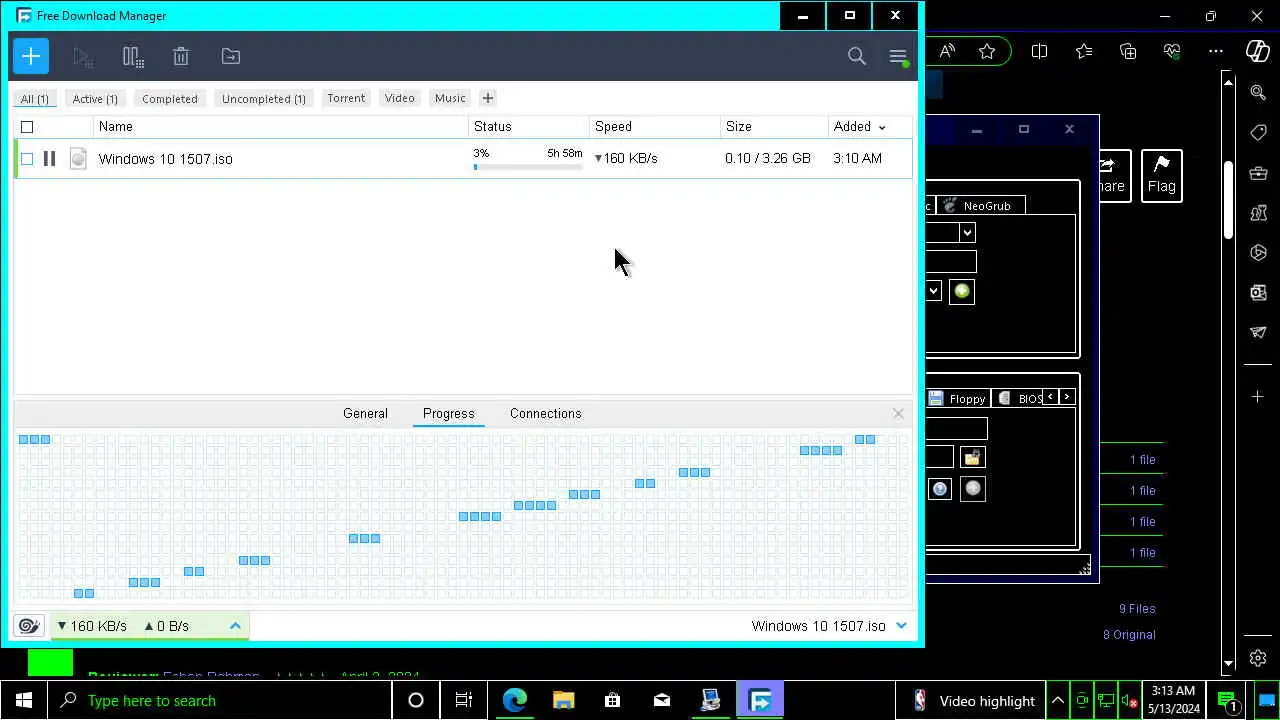Tick the select-all checkbox in header
Screen dimensions: 1280x720
(27, 127)
